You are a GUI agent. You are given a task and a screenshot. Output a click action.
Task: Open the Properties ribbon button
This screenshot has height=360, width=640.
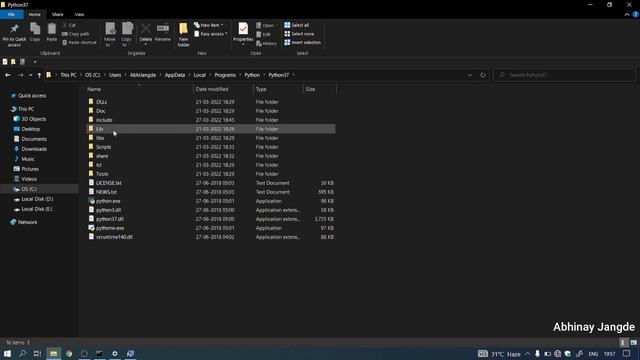[x=243, y=33]
